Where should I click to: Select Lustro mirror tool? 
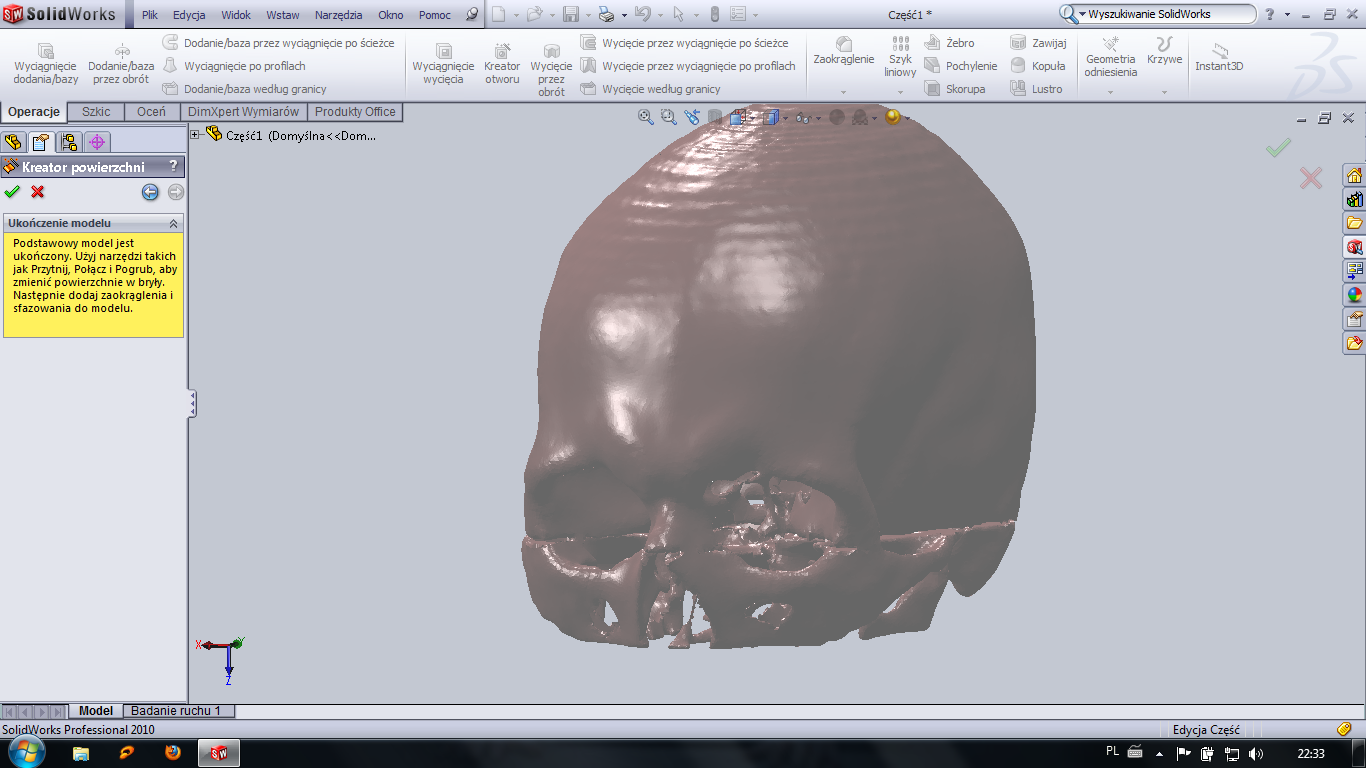[x=1037, y=89]
